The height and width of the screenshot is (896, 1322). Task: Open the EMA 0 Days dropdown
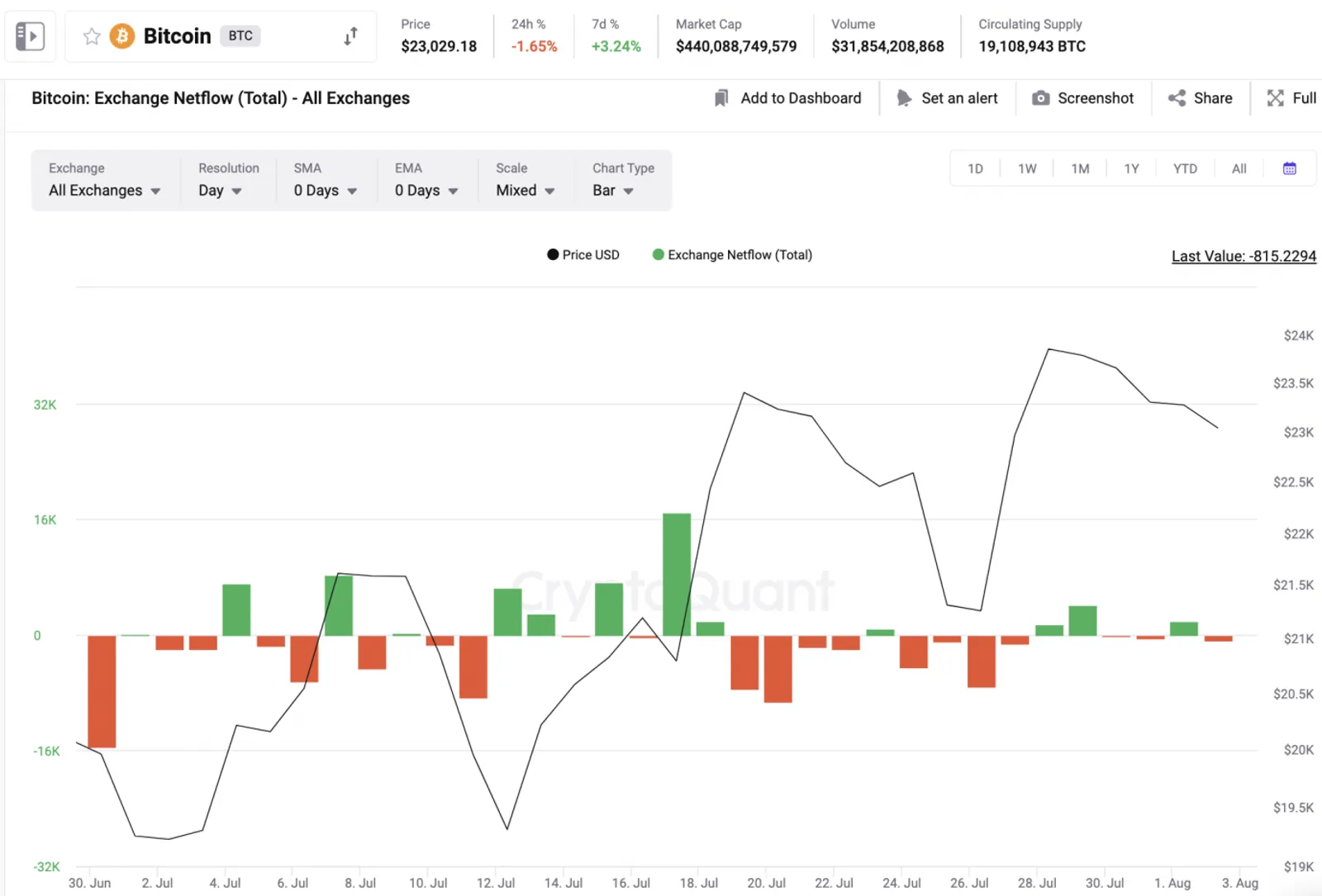point(426,191)
